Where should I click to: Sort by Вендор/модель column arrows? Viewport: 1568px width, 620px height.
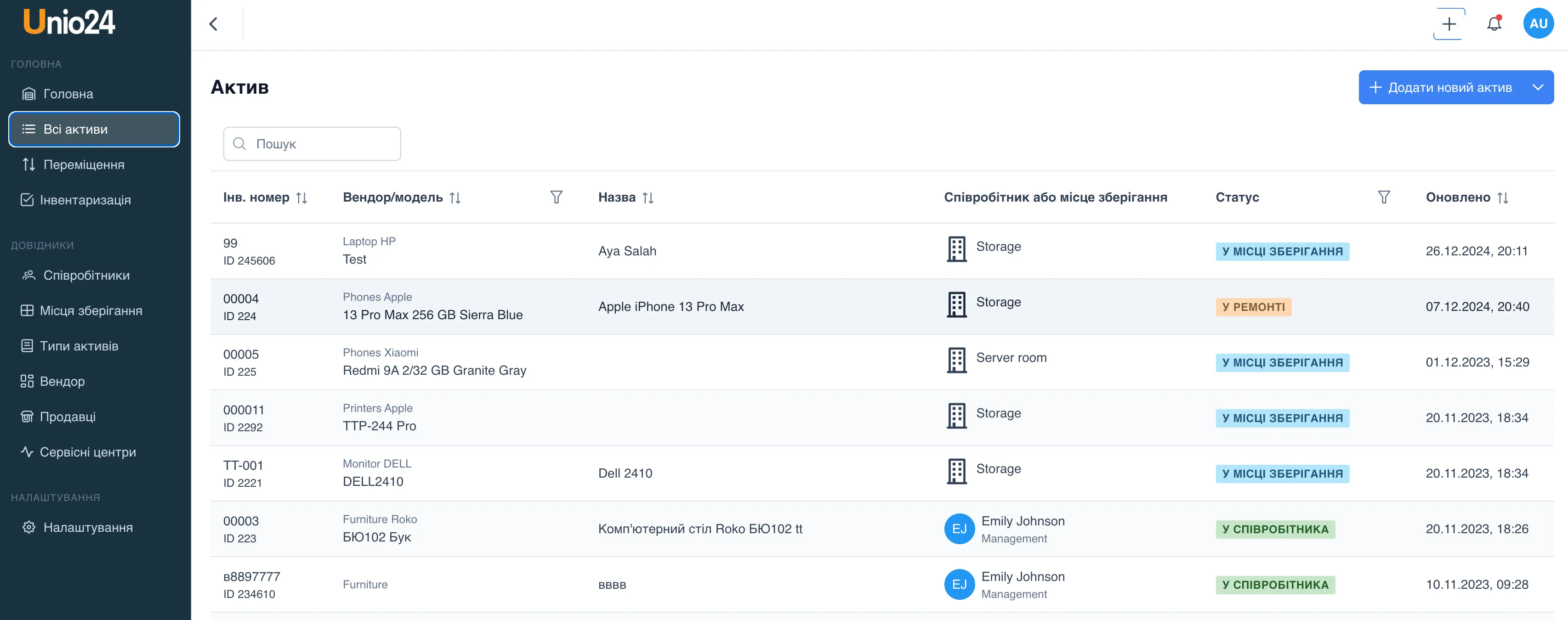coord(454,198)
